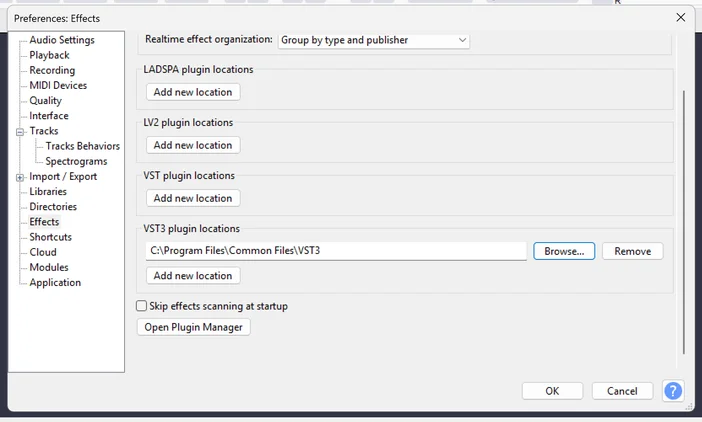Add new location under LADSPA plugins

pos(193,92)
